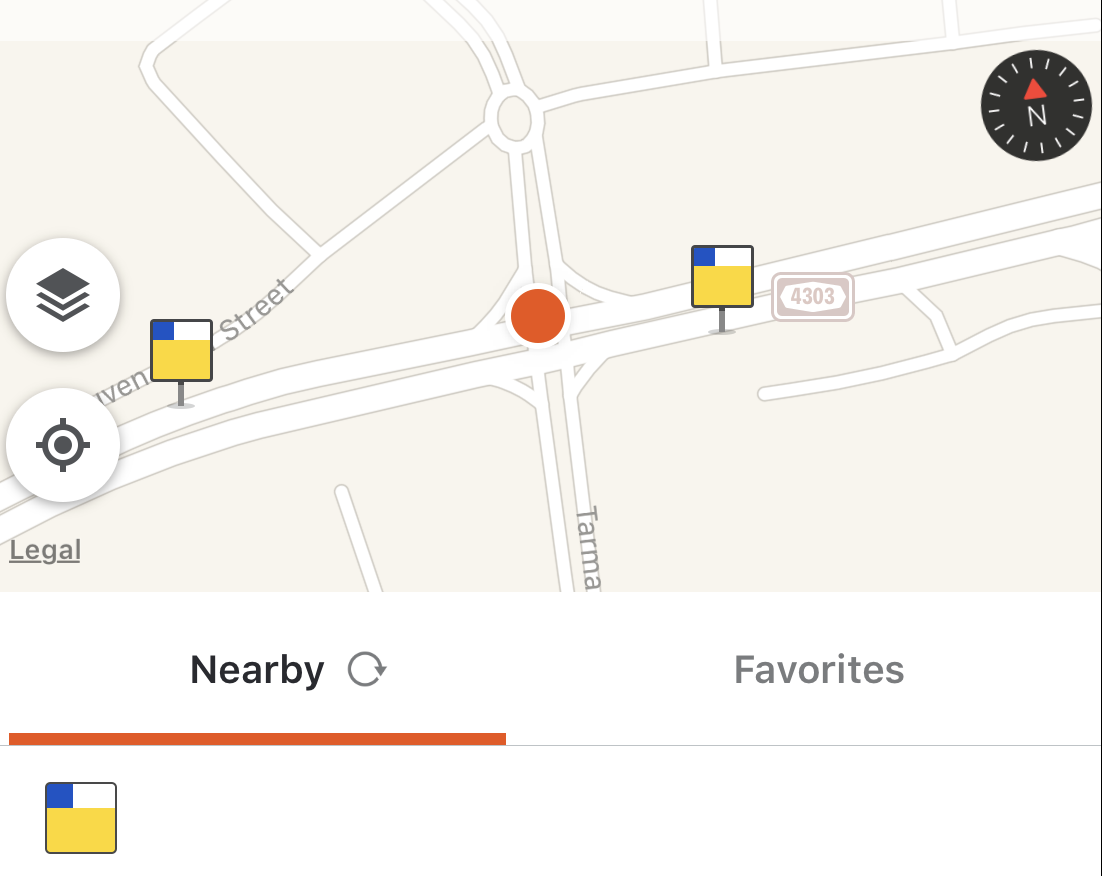Image resolution: width=1102 pixels, height=876 pixels.
Task: Center map on my location
Action: pos(63,445)
